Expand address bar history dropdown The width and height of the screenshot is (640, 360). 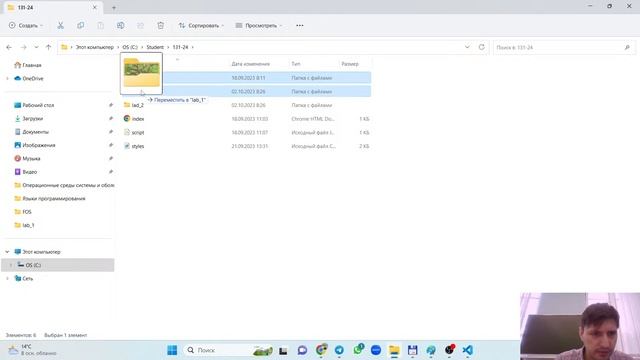coord(467,47)
